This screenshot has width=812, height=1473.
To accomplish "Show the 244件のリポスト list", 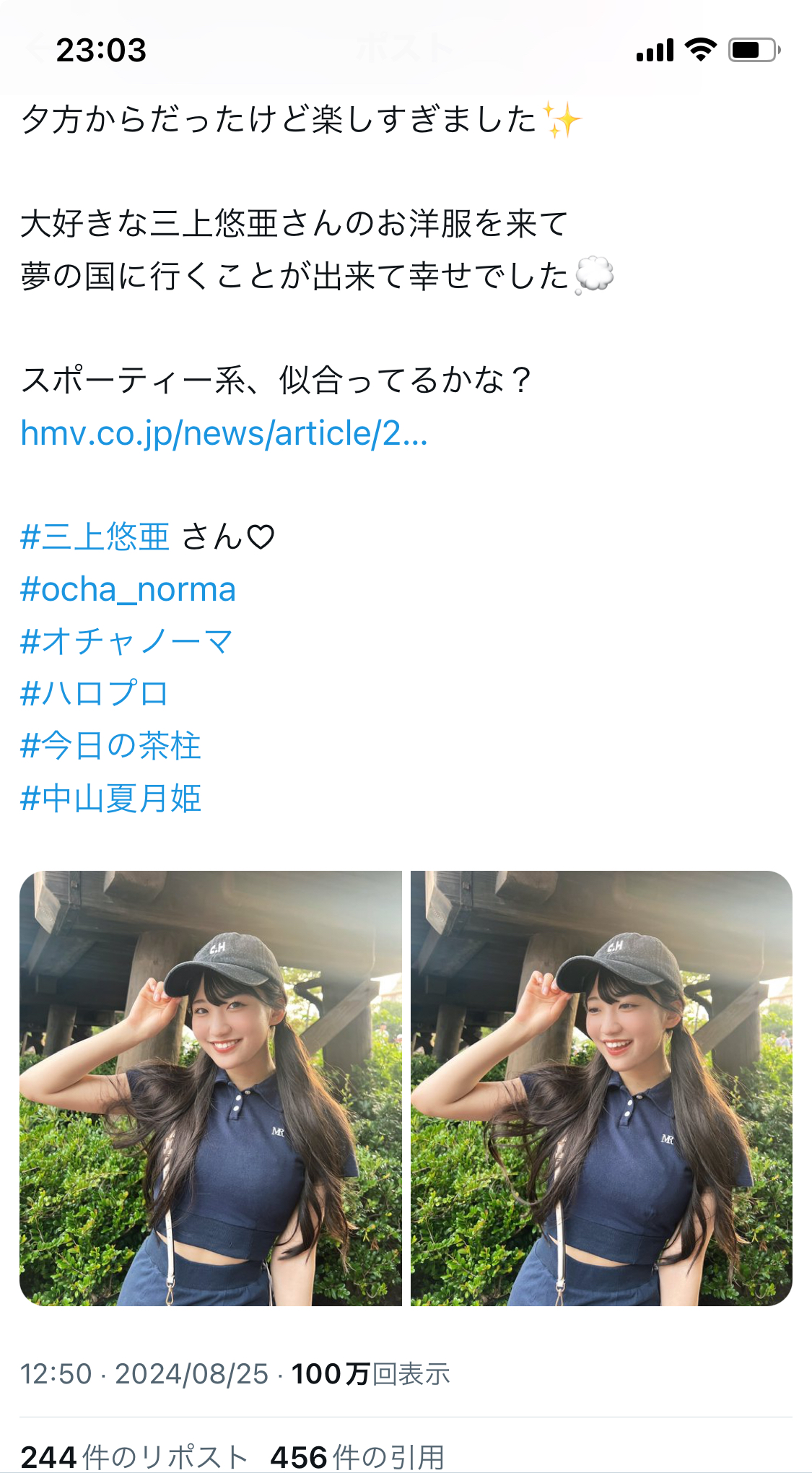I will tap(134, 1457).
